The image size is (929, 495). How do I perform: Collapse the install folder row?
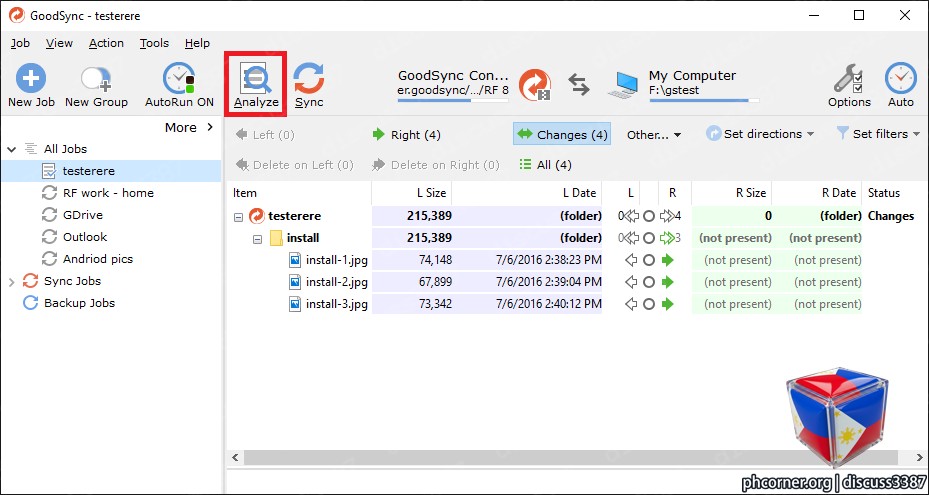click(x=258, y=239)
